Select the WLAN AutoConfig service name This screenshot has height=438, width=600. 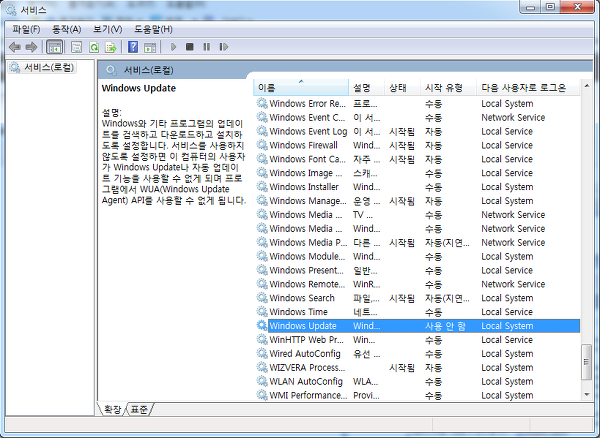coord(306,381)
